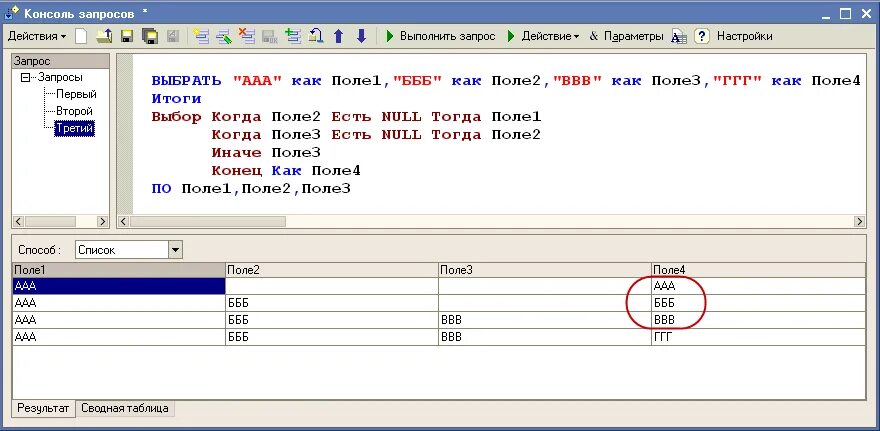This screenshot has height=431, width=880.
Task: Collapse the Запросы tree node
Action: tap(25, 77)
